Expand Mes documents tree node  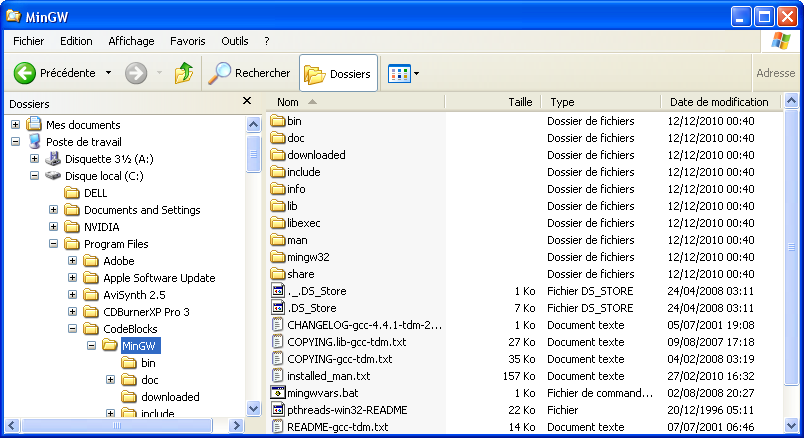click(15, 125)
